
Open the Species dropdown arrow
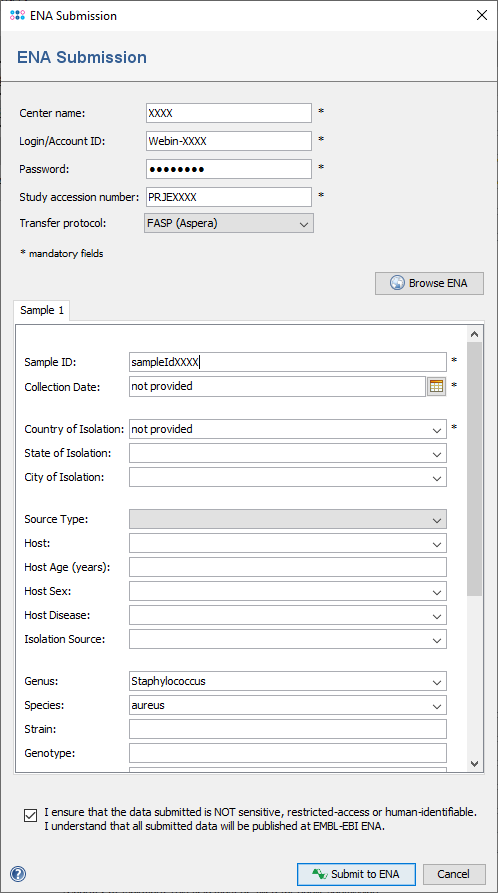coord(436,706)
